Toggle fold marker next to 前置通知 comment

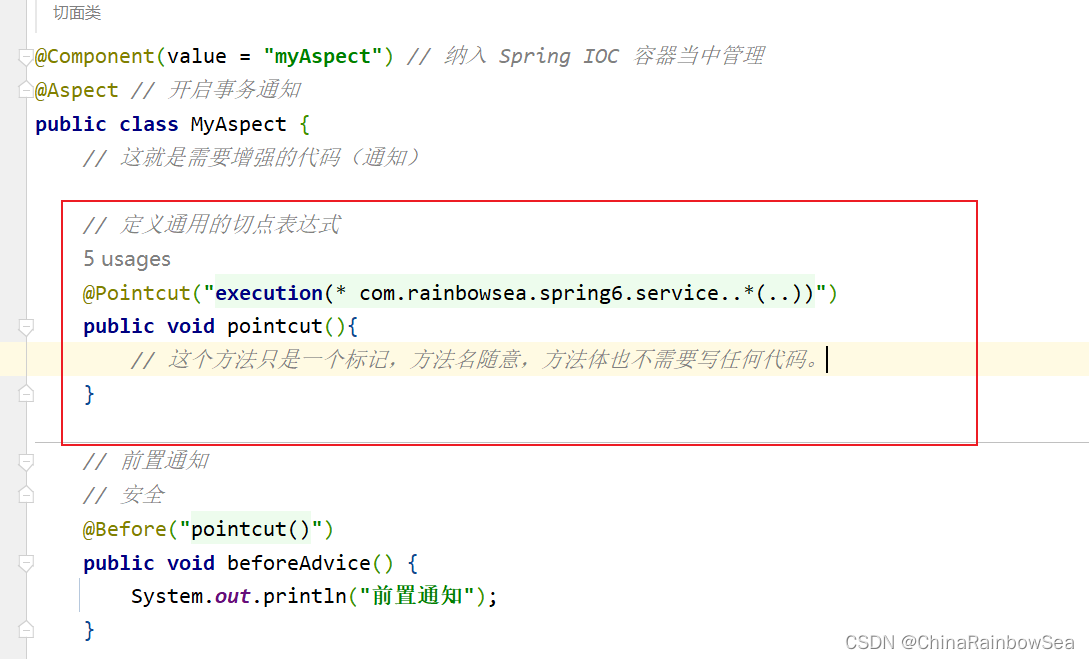pos(26,461)
